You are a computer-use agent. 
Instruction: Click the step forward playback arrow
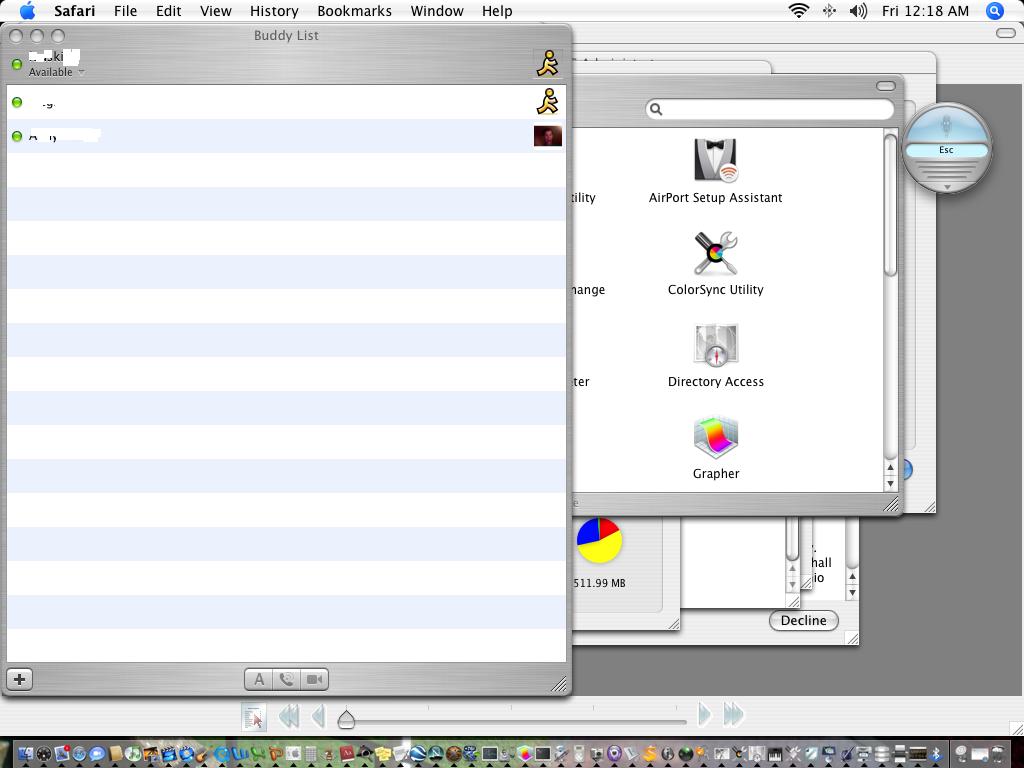705,715
